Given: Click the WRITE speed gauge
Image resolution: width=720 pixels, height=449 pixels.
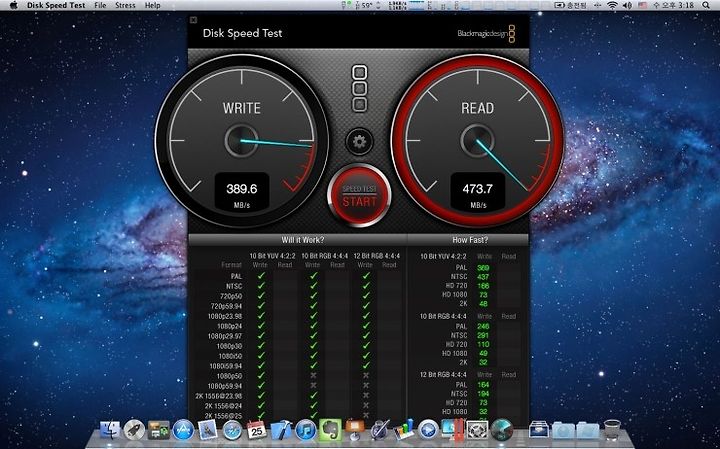Looking at the screenshot, I should [242, 140].
